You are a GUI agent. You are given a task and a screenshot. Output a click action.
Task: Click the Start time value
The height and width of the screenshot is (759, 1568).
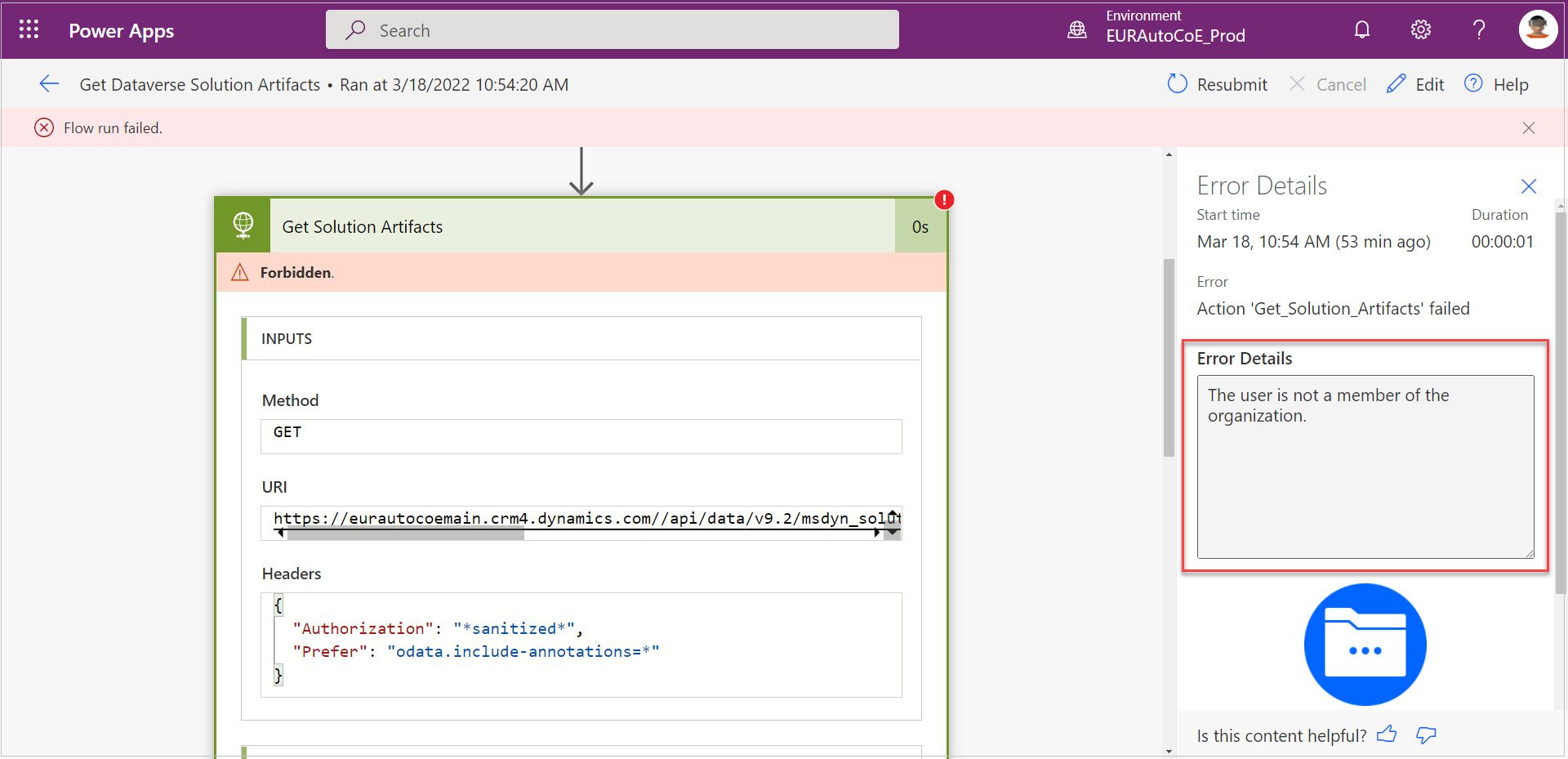(x=1313, y=242)
